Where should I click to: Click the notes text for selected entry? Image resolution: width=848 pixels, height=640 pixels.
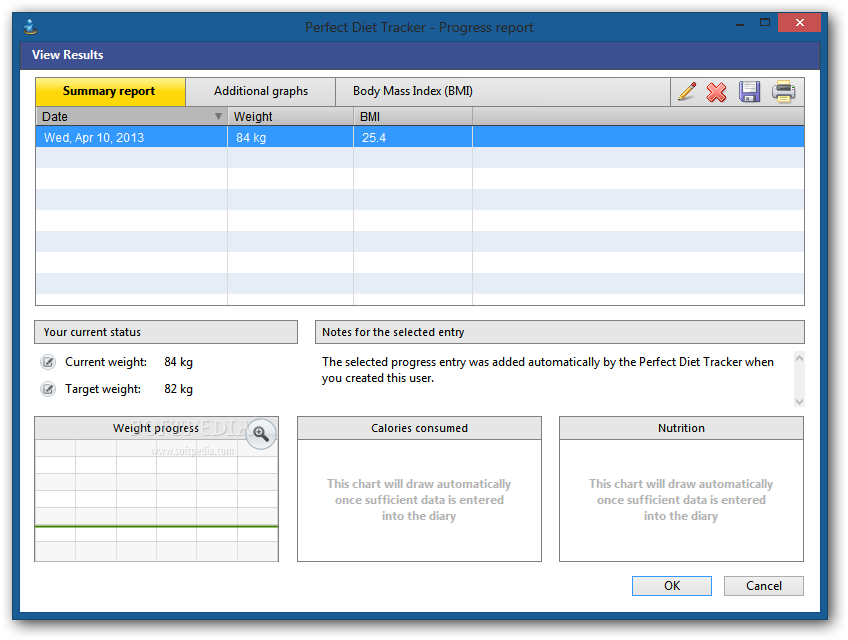click(x=548, y=370)
